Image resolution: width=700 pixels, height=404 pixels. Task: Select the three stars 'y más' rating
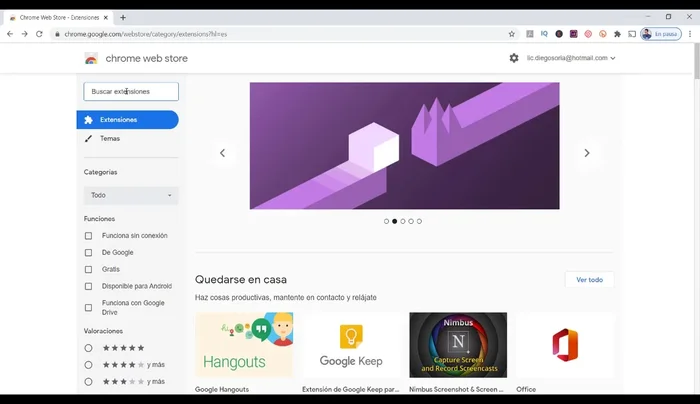tap(88, 382)
